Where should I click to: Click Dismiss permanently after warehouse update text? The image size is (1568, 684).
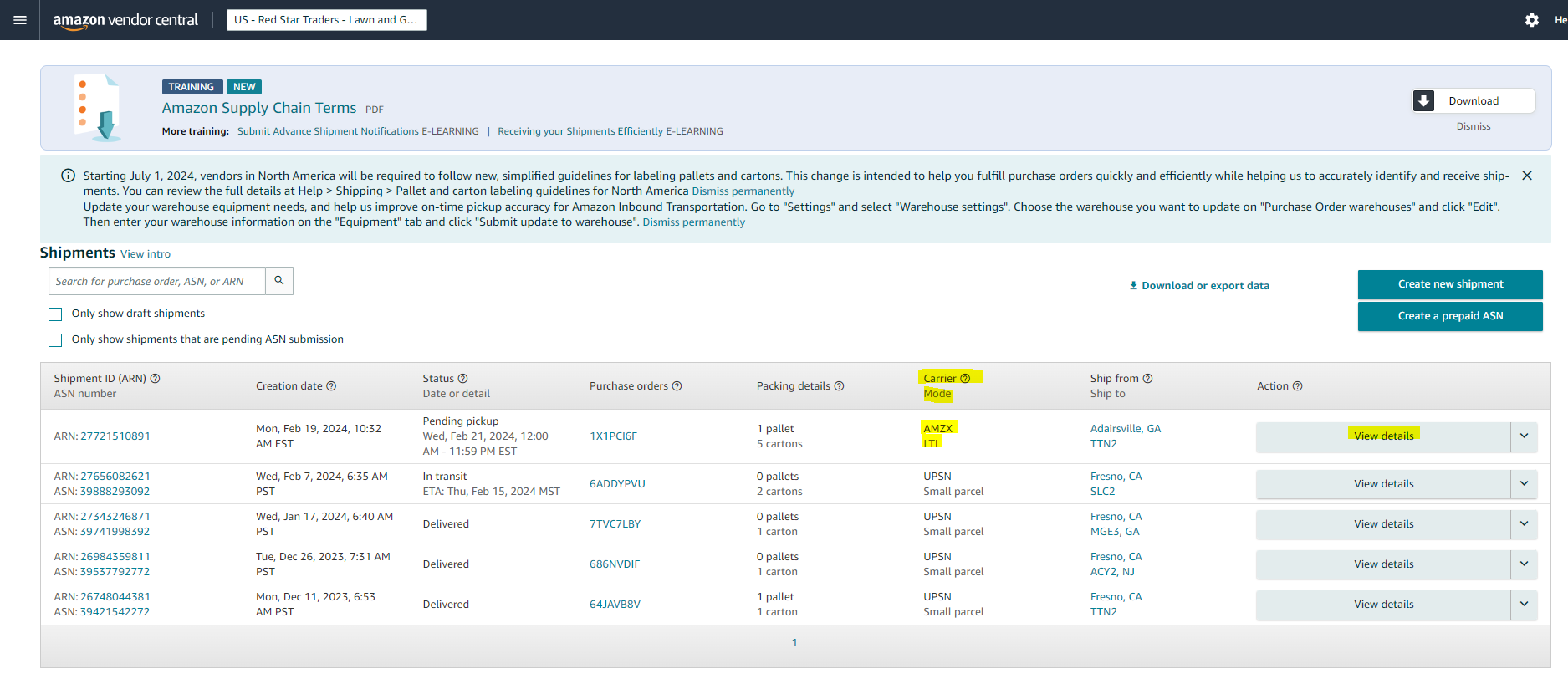(694, 222)
